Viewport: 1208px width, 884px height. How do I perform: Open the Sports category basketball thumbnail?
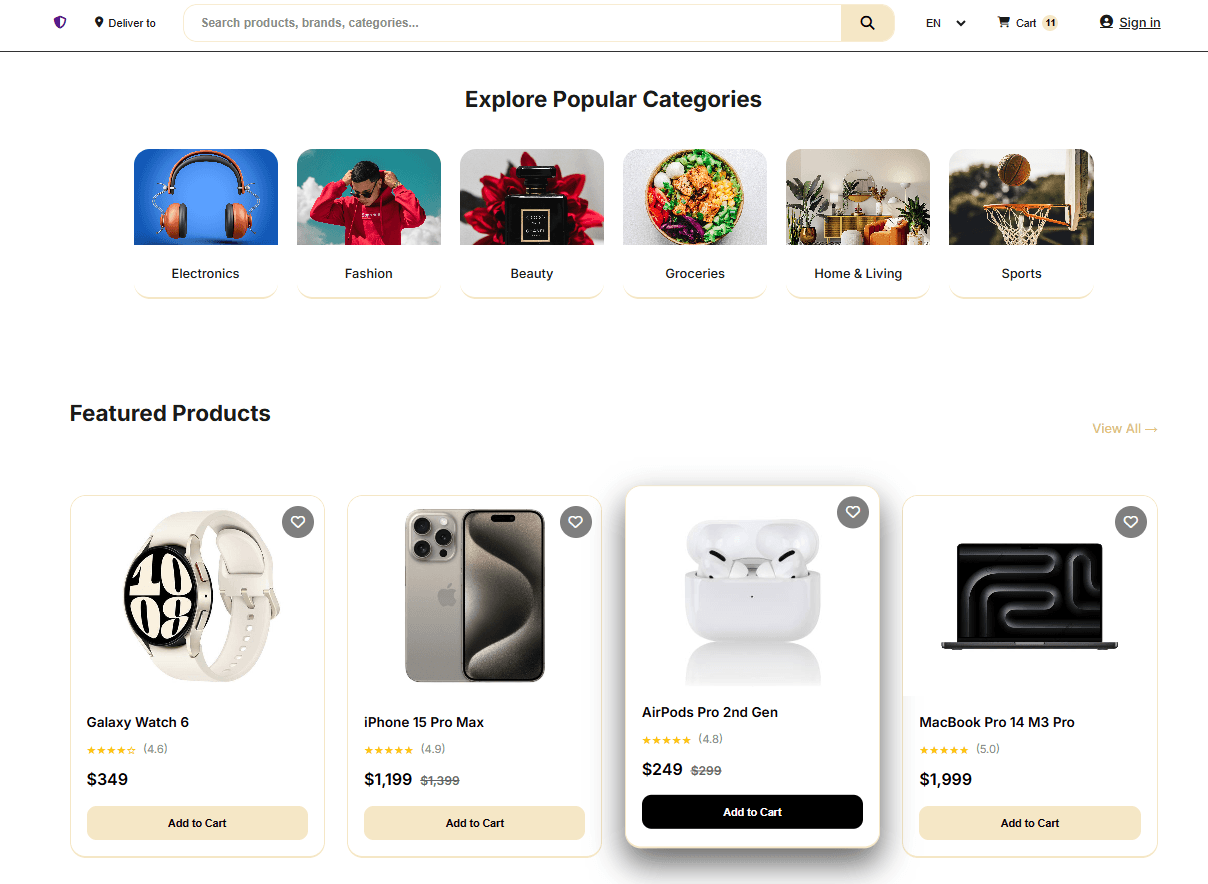(x=1021, y=197)
